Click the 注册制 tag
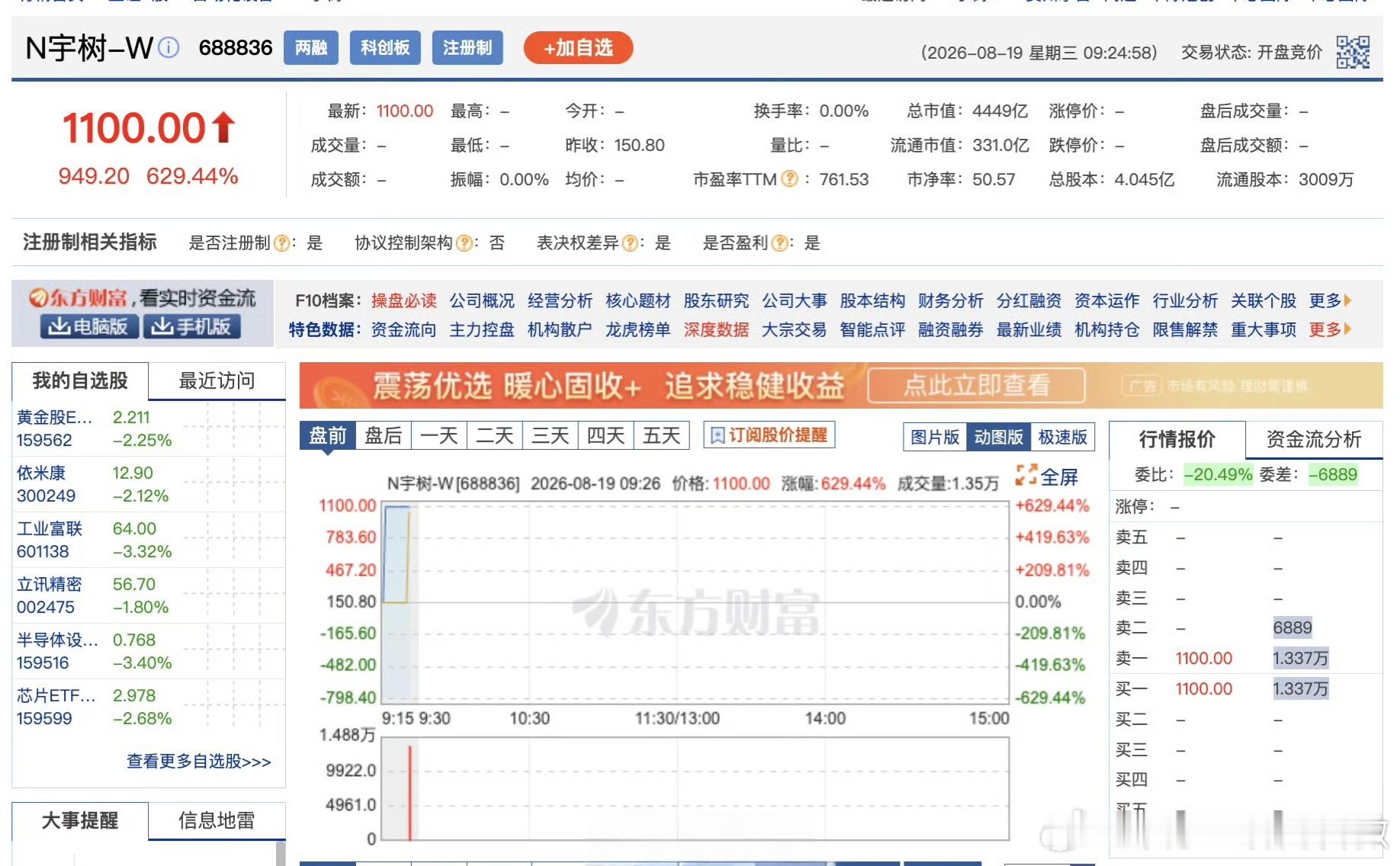The width and height of the screenshot is (1400, 866). coord(467,48)
